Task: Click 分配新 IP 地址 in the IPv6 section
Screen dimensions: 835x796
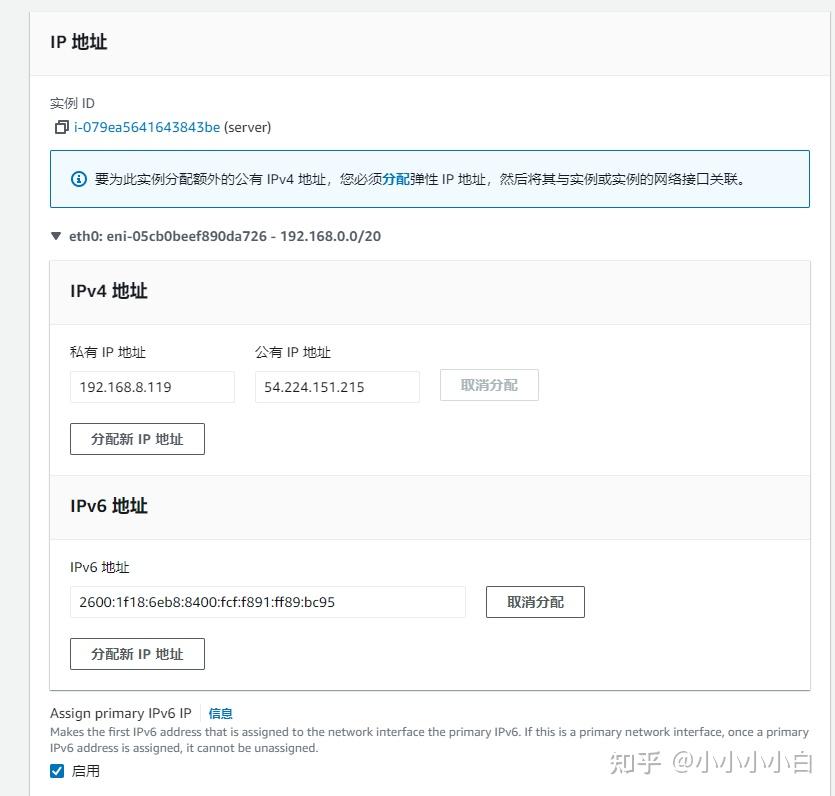Action: point(137,653)
